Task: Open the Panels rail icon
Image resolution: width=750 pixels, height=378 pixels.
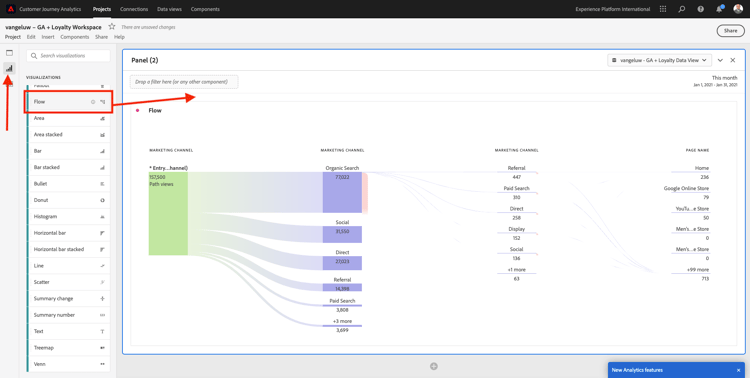Action: [9, 53]
